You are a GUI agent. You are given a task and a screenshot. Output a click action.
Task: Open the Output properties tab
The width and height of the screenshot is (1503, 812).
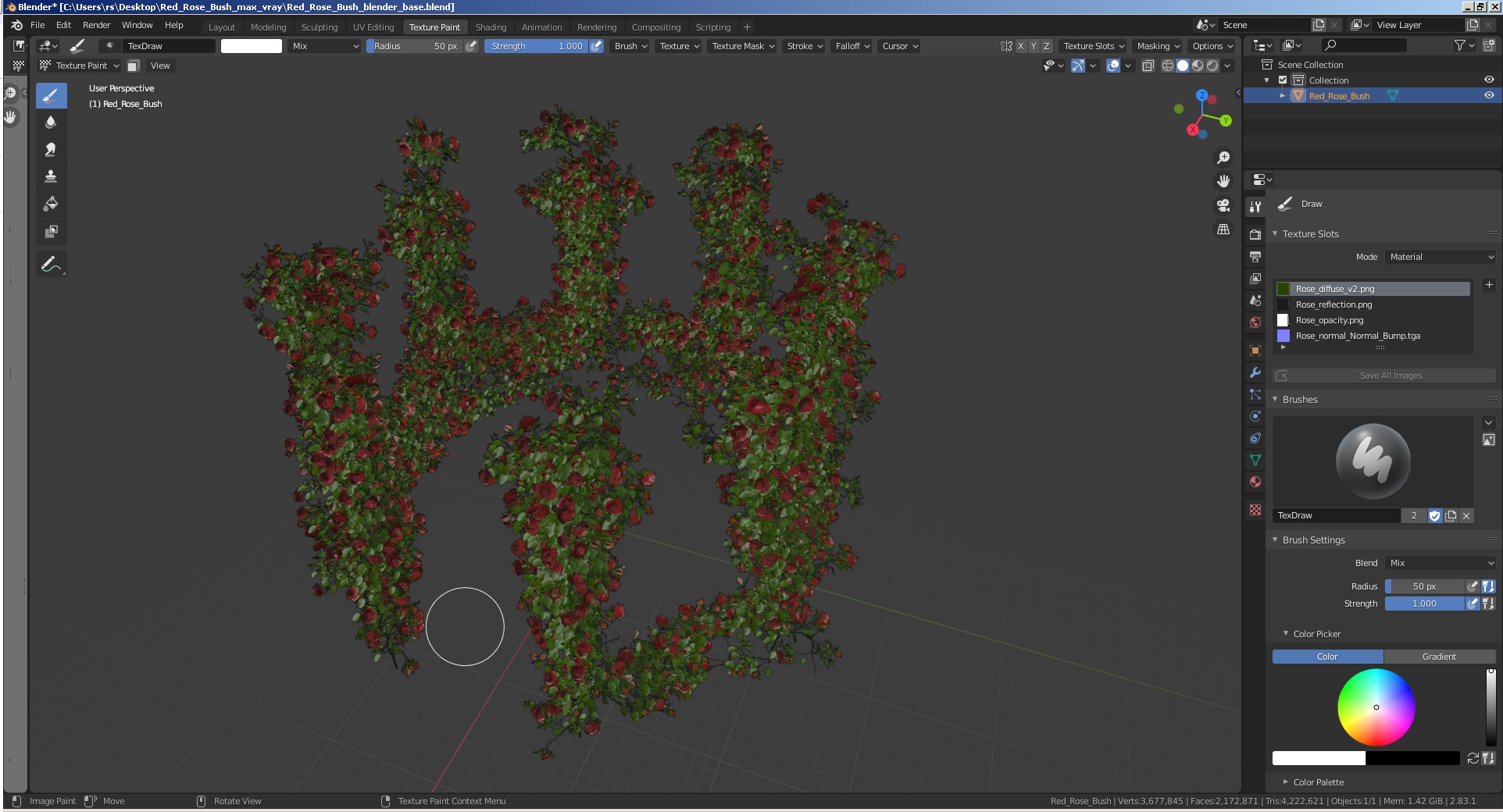(x=1255, y=256)
